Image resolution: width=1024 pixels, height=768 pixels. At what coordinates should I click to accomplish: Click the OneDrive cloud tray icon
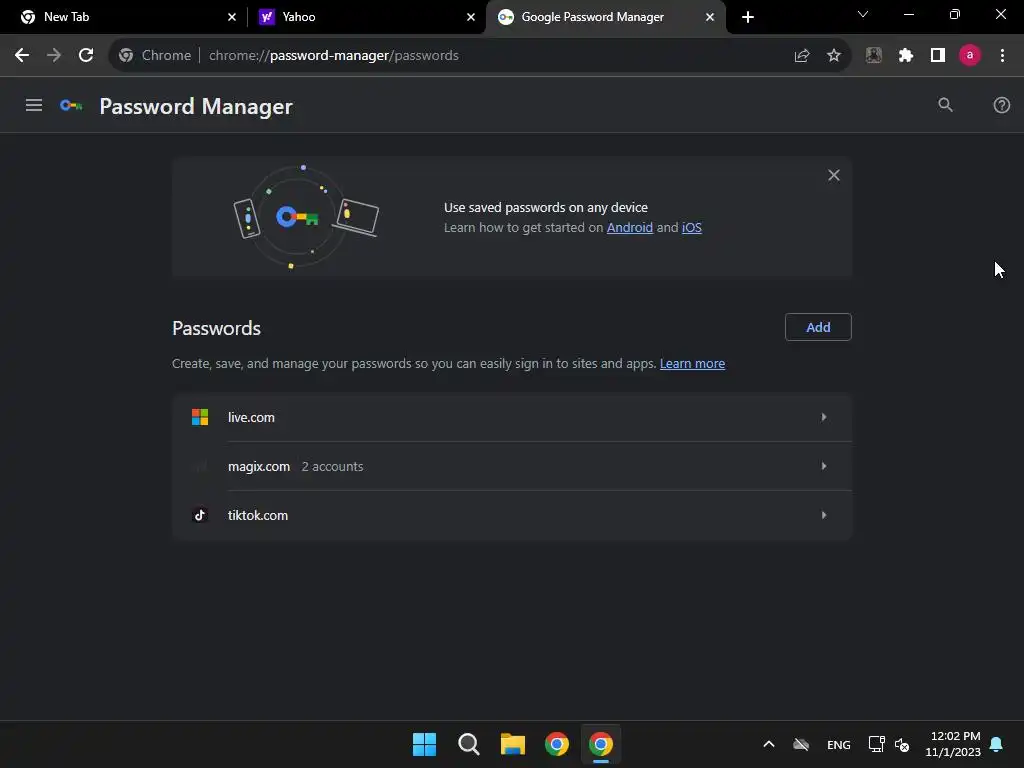(x=801, y=744)
